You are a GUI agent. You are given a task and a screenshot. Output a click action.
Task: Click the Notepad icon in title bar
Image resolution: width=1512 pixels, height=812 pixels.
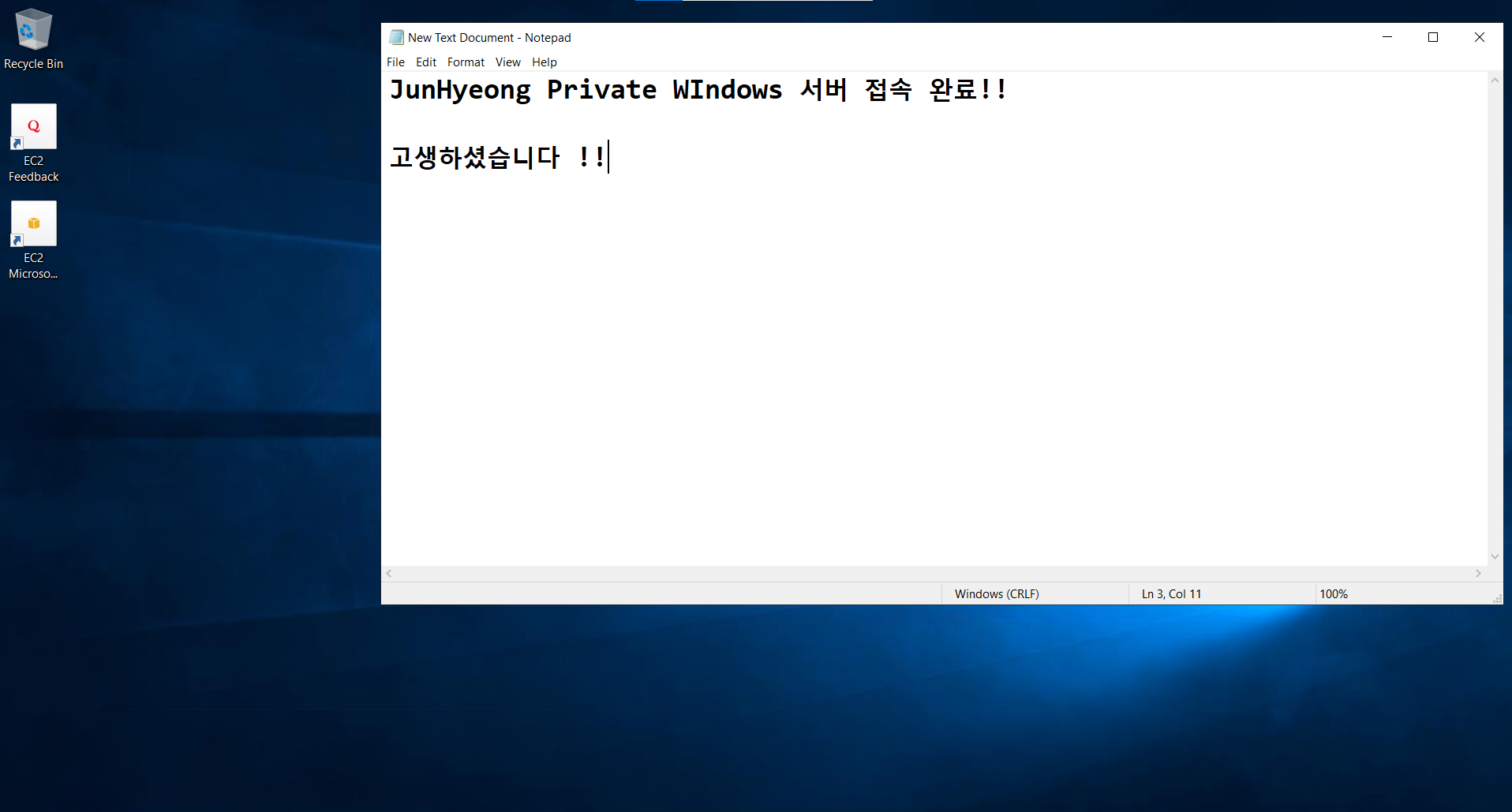pyautogui.click(x=396, y=37)
